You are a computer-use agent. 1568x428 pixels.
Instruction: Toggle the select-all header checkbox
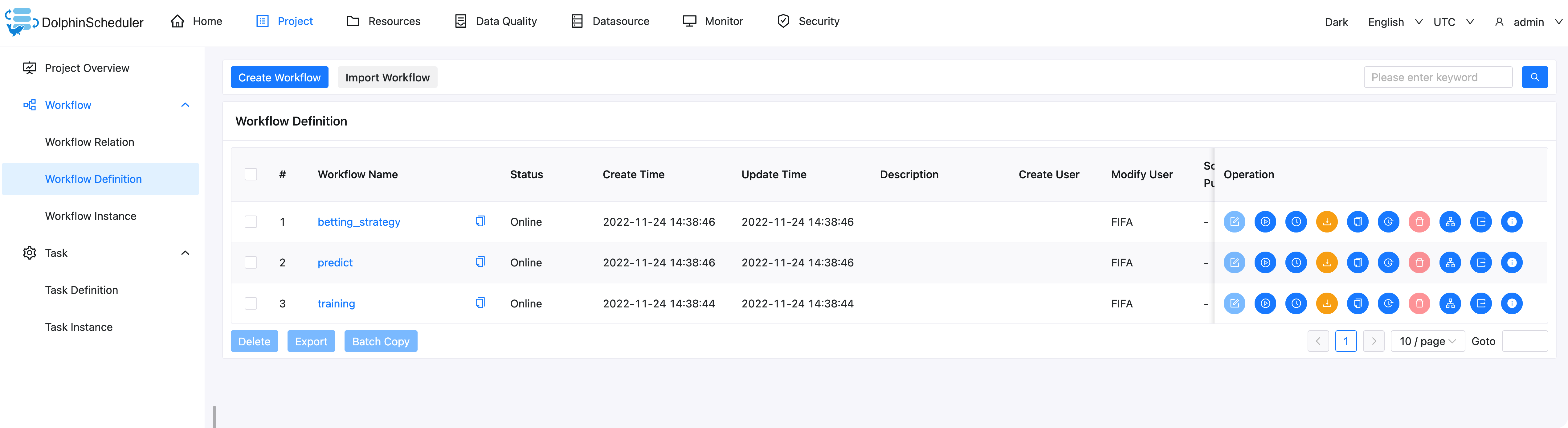251,174
